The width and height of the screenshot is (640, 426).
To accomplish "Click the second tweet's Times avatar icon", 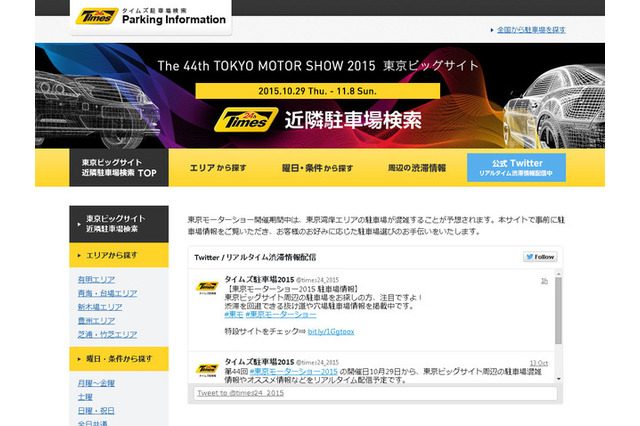I will 207,370.
